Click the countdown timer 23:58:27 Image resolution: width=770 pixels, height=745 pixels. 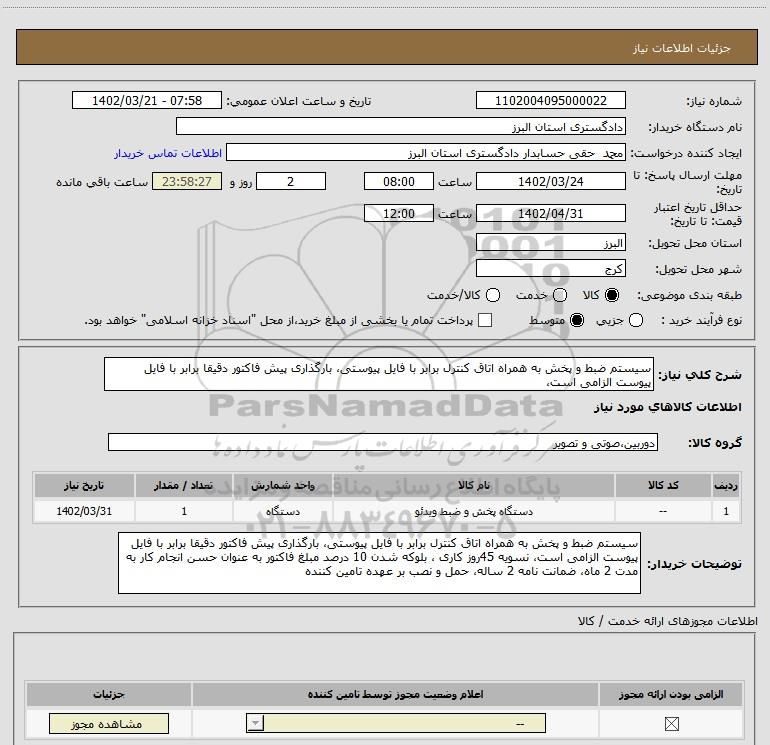tap(187, 182)
